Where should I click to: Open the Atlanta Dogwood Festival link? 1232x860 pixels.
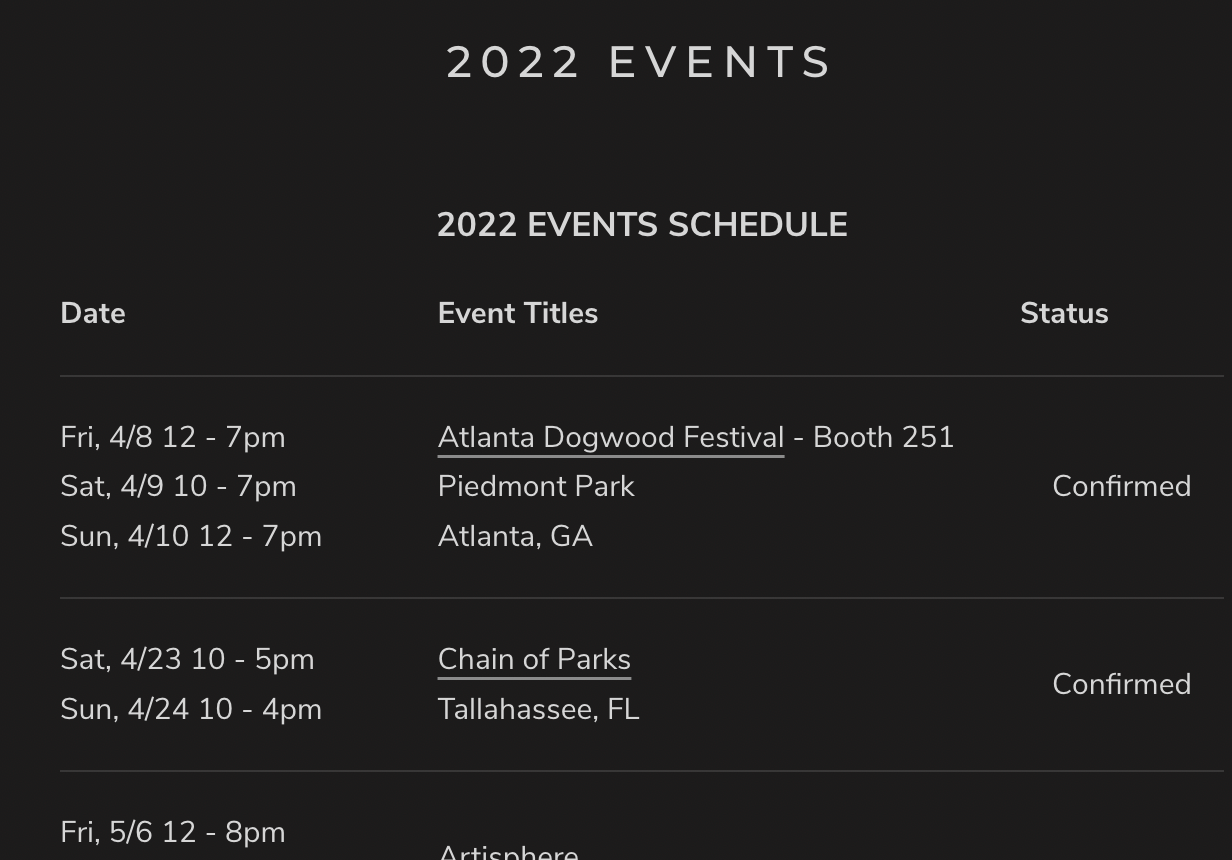point(610,438)
